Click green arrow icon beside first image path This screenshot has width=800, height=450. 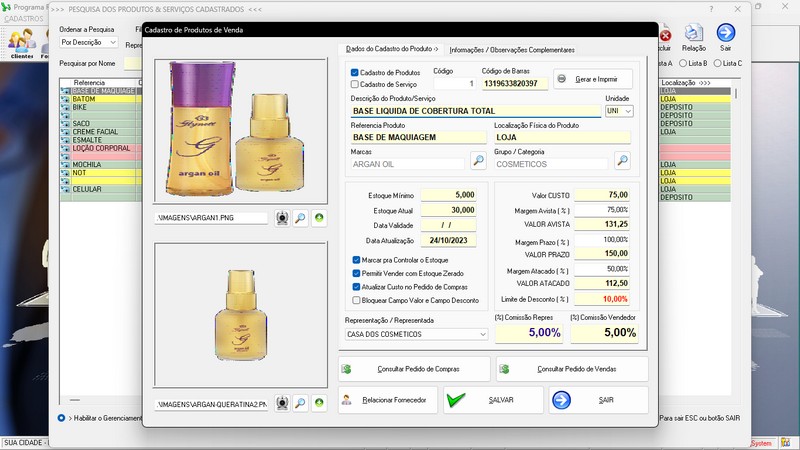point(319,217)
